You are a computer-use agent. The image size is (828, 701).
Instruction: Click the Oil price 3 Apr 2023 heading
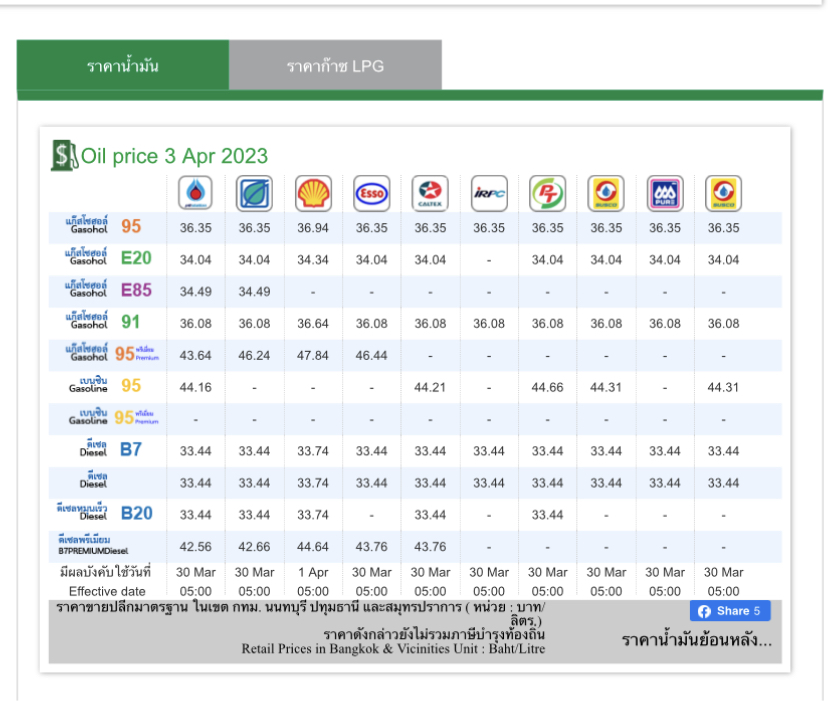pyautogui.click(x=174, y=156)
